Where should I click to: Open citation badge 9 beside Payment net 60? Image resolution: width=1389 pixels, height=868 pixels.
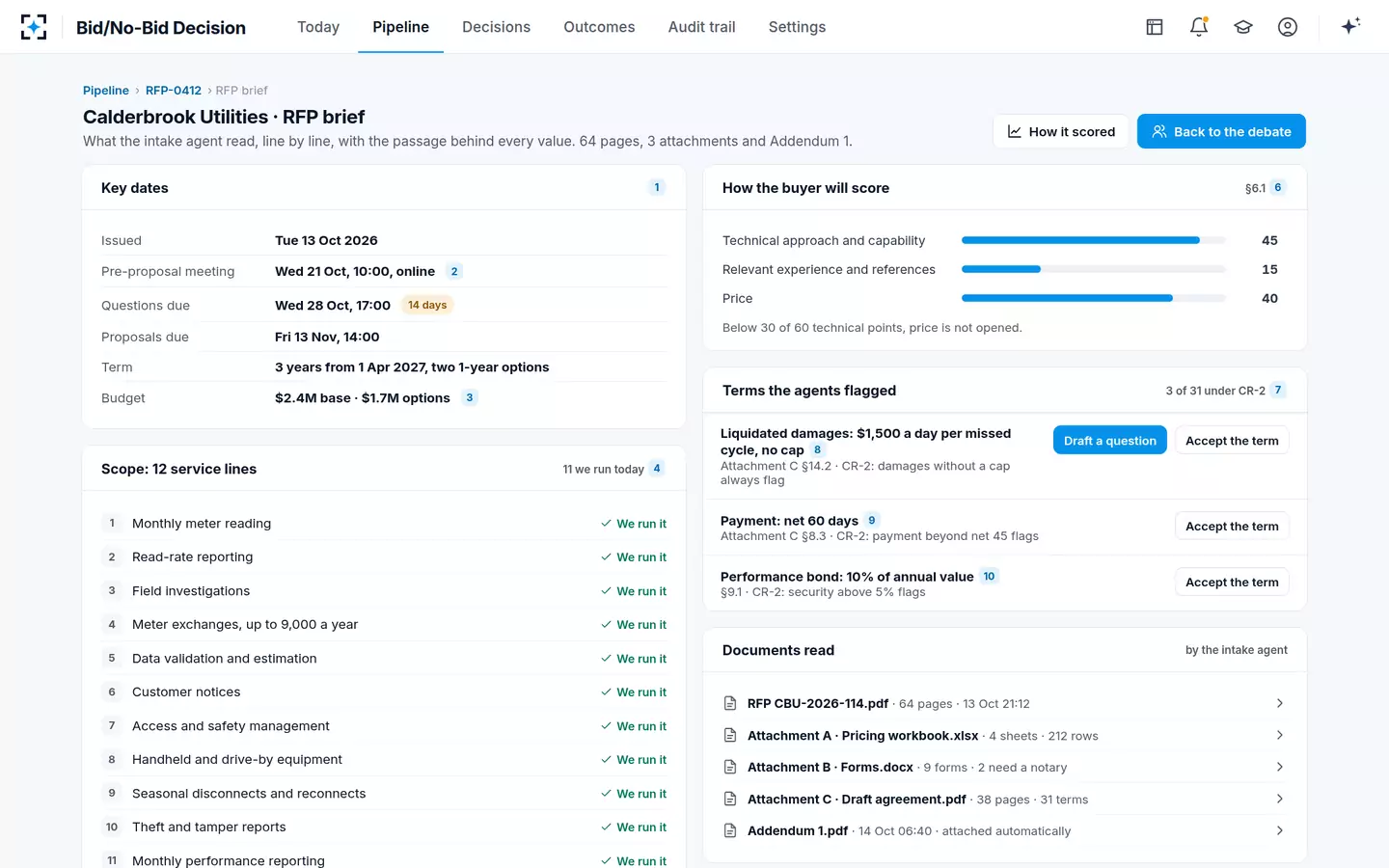click(x=872, y=521)
